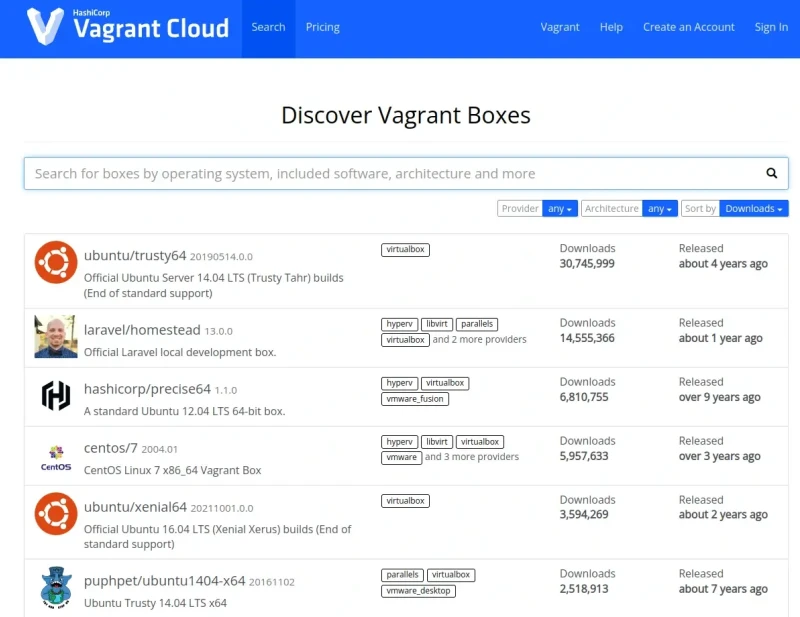Expand the Sort by Downloads dropdown
Image resolution: width=800 pixels, height=617 pixels.
[754, 209]
